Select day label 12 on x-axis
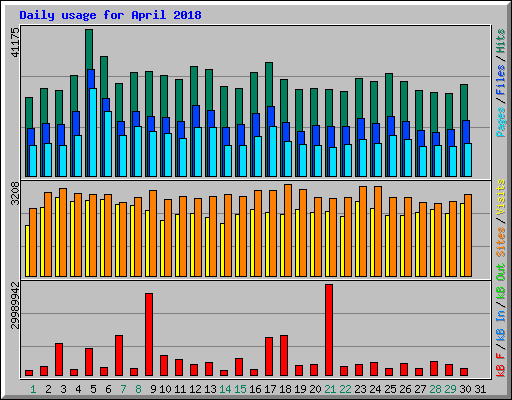Image resolution: width=512 pixels, height=400 pixels. [x=195, y=389]
